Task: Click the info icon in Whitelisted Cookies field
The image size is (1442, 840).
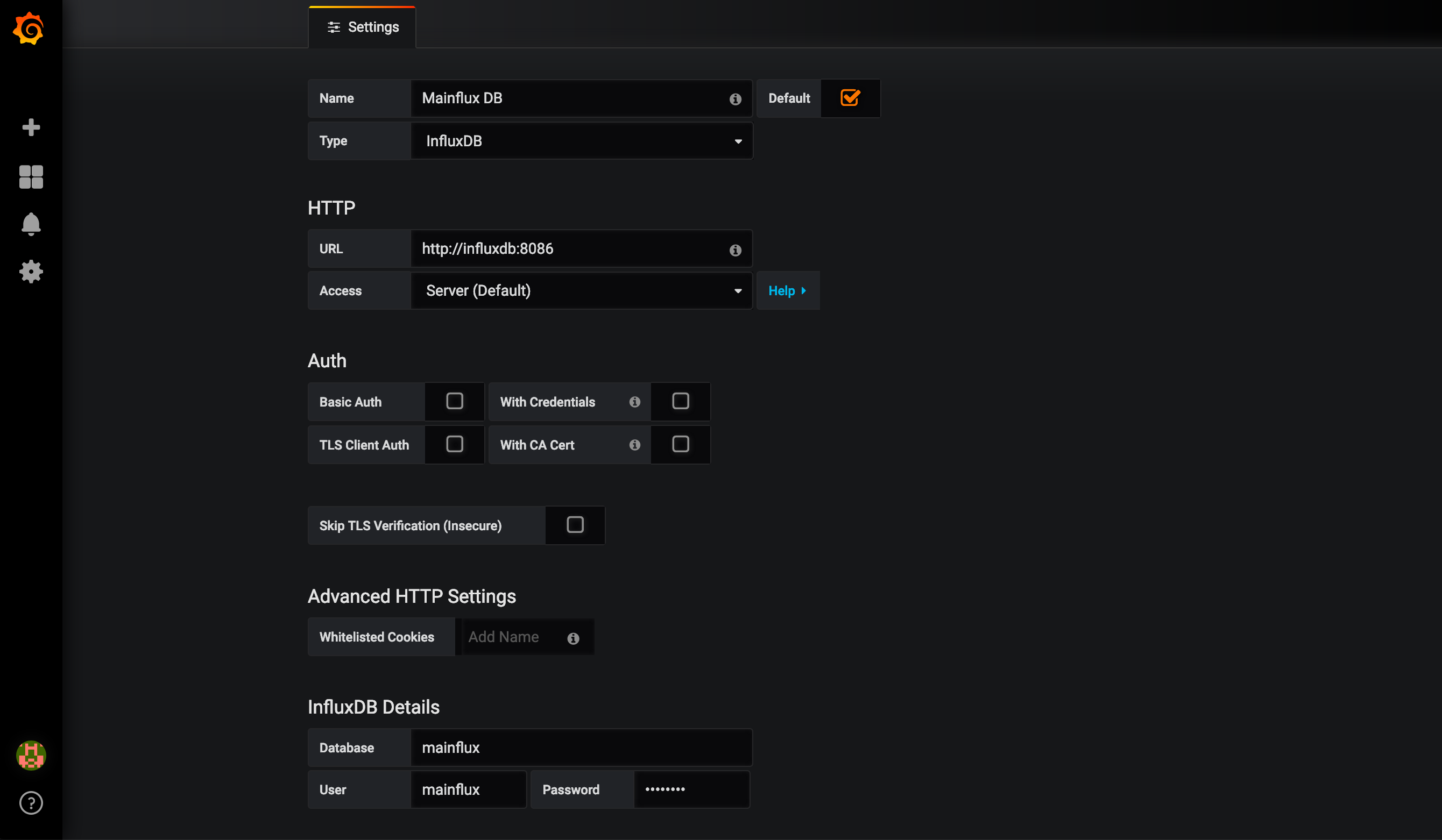Action: 574,638
